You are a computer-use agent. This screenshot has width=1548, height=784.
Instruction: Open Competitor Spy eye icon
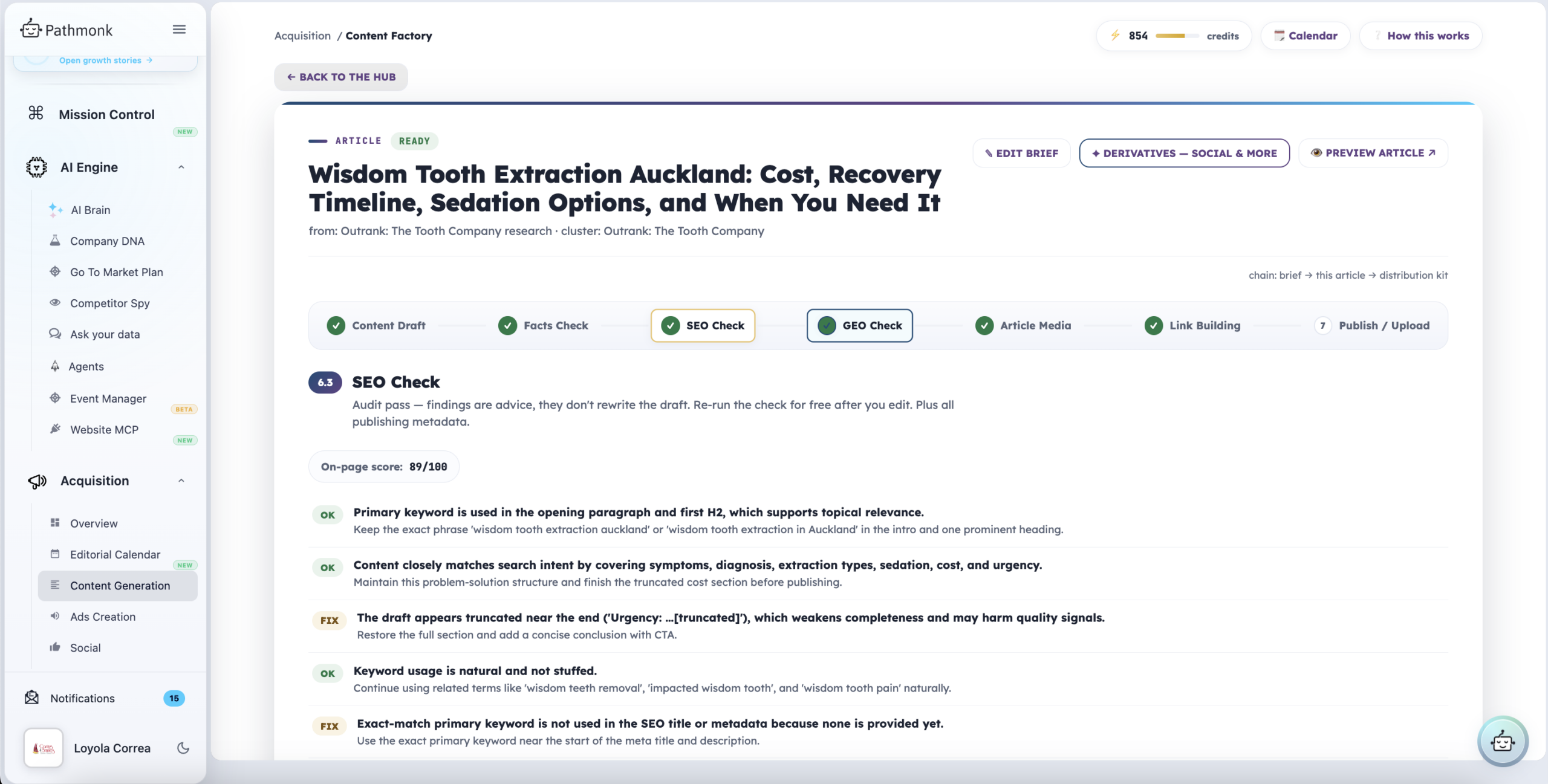click(55, 302)
